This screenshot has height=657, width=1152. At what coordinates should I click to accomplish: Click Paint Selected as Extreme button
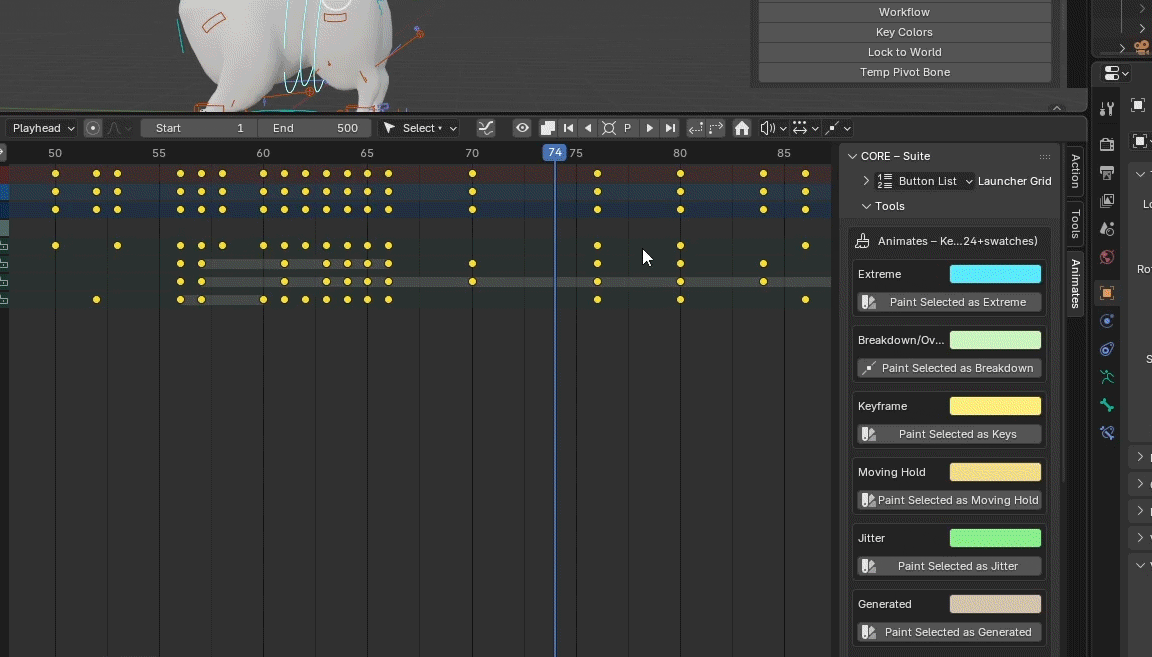pyautogui.click(x=949, y=302)
